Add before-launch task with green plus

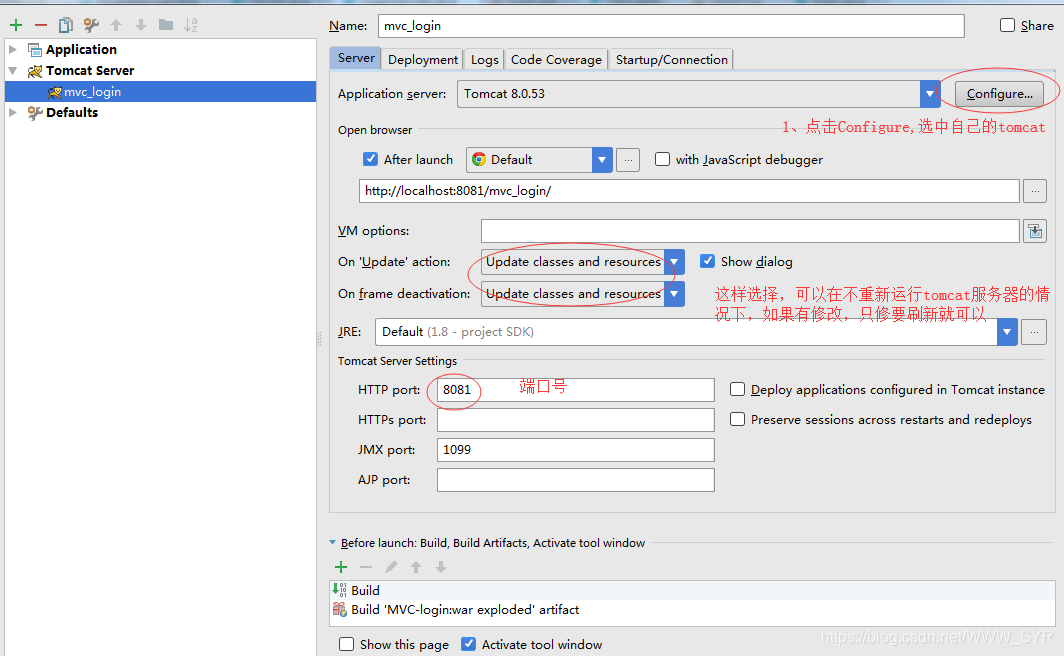341,567
